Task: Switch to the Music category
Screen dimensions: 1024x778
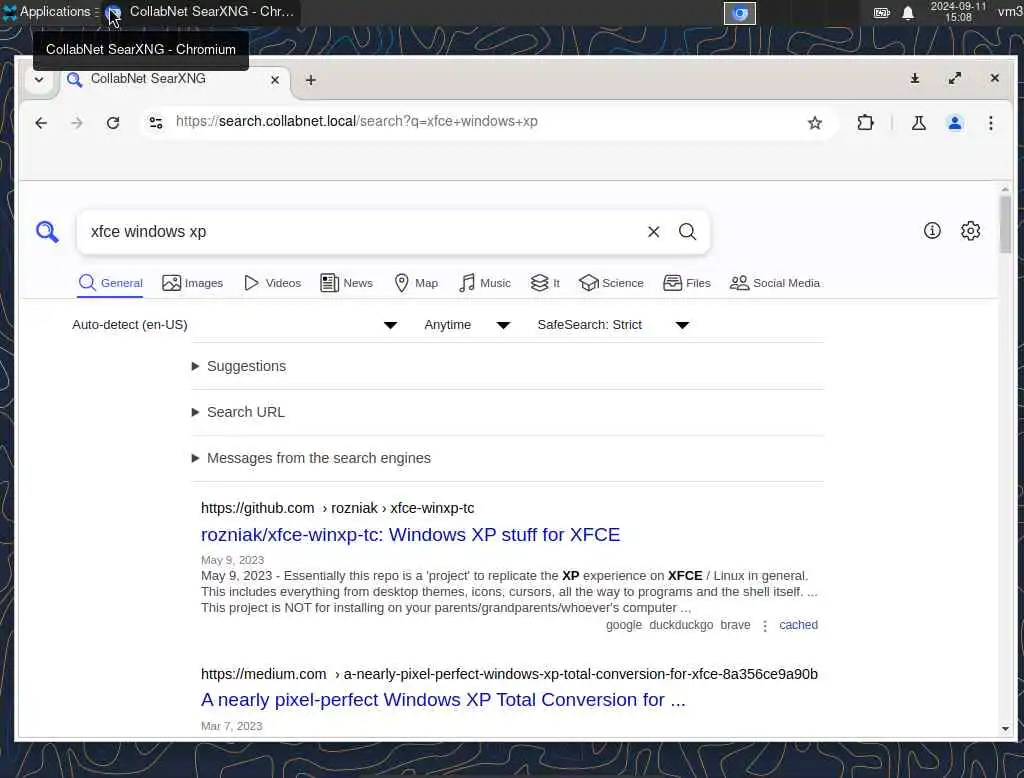Action: [485, 284]
